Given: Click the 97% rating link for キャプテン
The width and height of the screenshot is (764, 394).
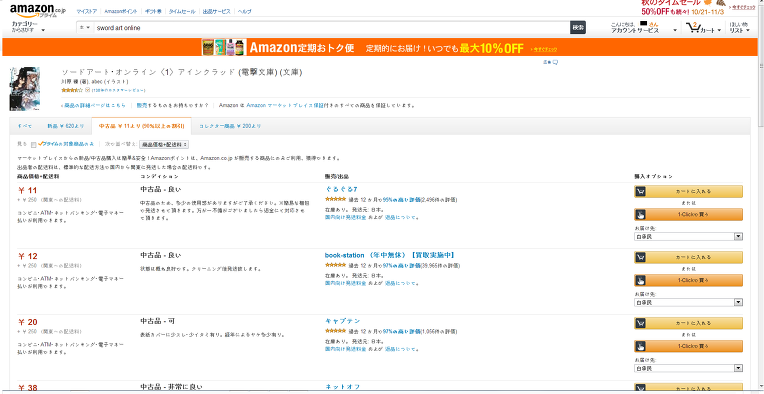Looking at the screenshot, I should 401,332.
